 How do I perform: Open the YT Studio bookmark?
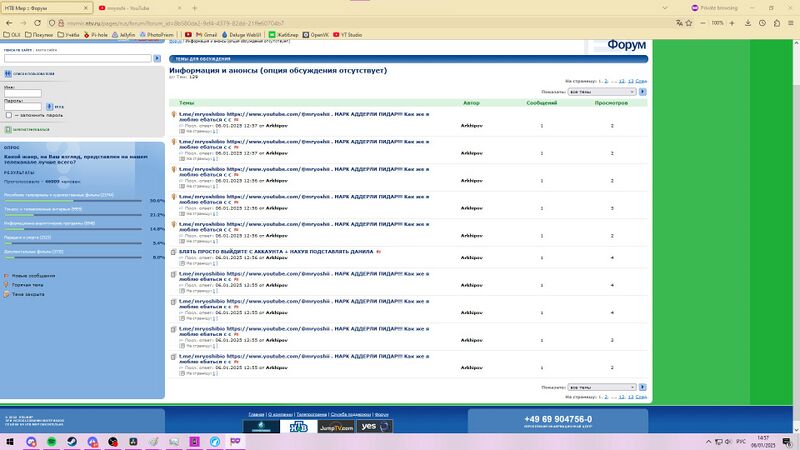pyautogui.click(x=347, y=35)
